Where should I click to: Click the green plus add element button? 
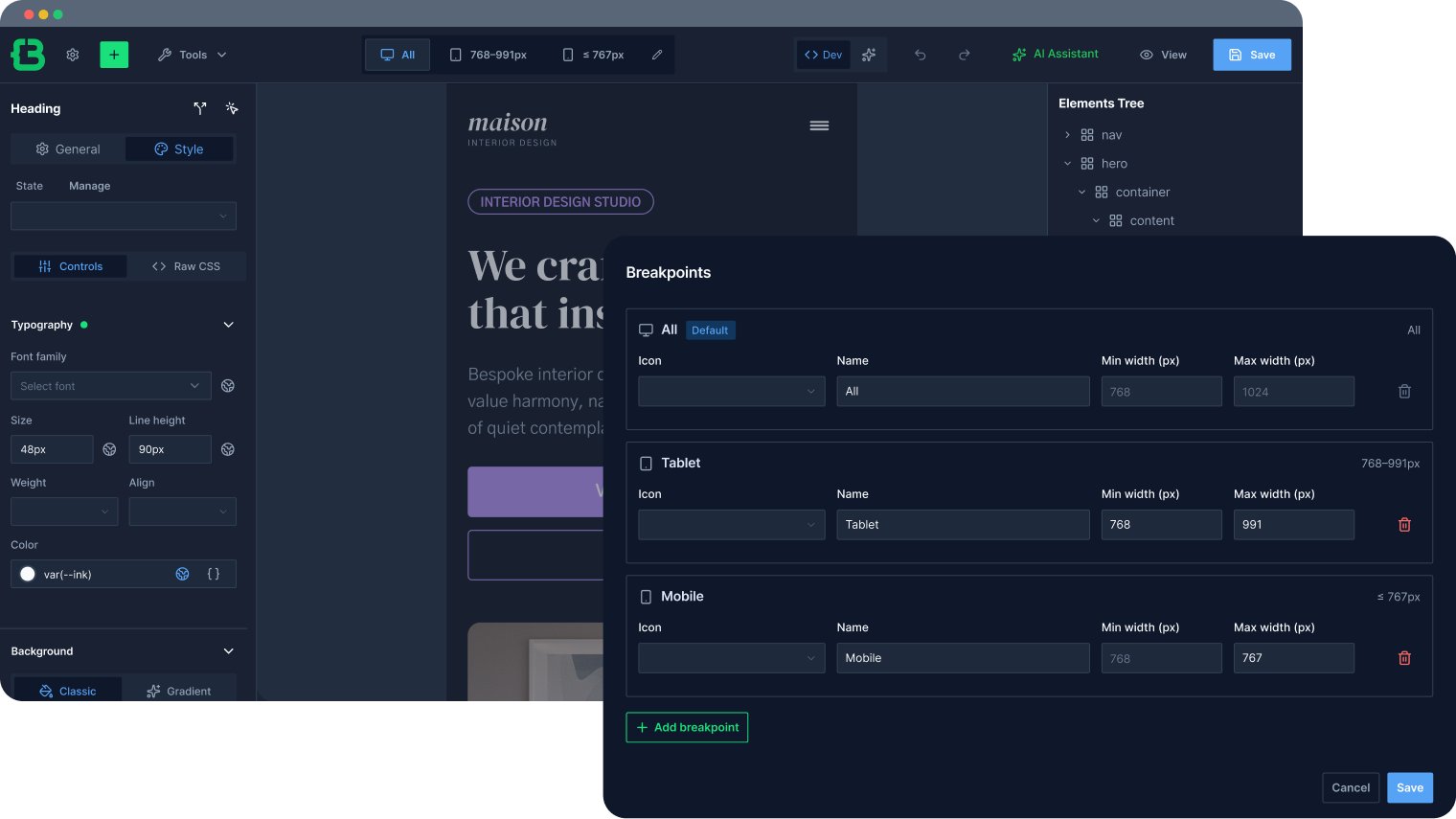point(114,55)
